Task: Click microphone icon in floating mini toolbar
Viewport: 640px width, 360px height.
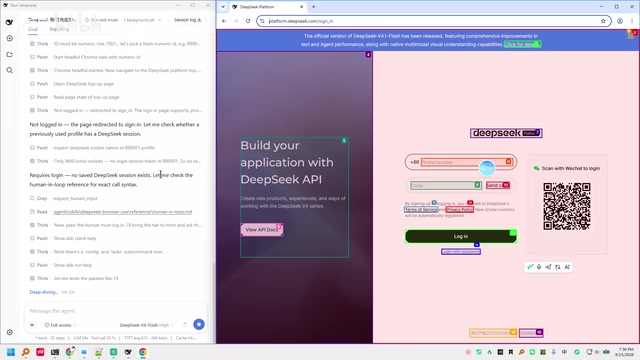Action: [x=539, y=267]
